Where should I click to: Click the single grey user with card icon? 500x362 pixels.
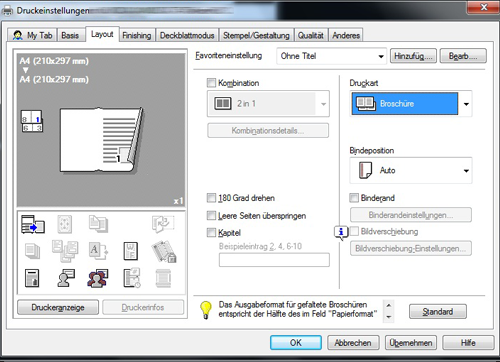66,278
